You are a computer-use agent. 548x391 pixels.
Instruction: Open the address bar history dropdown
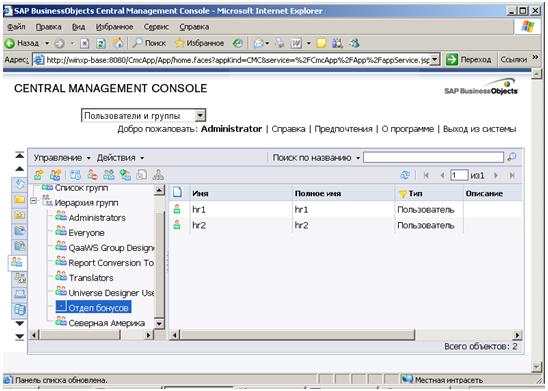point(434,60)
